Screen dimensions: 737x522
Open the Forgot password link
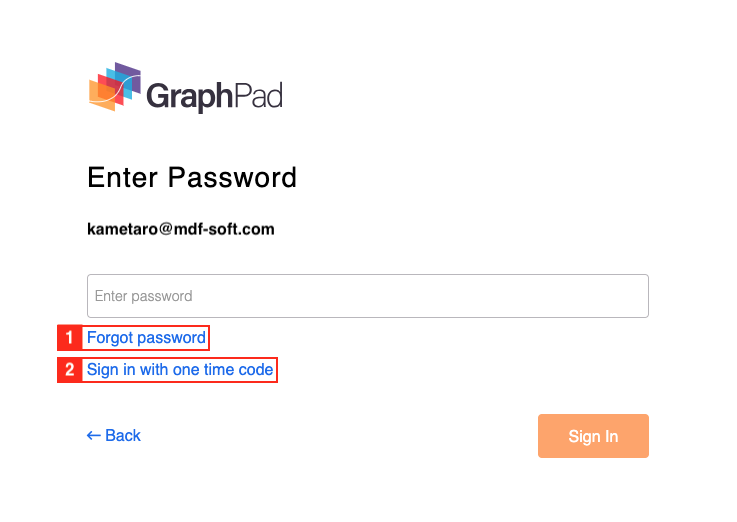tap(146, 338)
